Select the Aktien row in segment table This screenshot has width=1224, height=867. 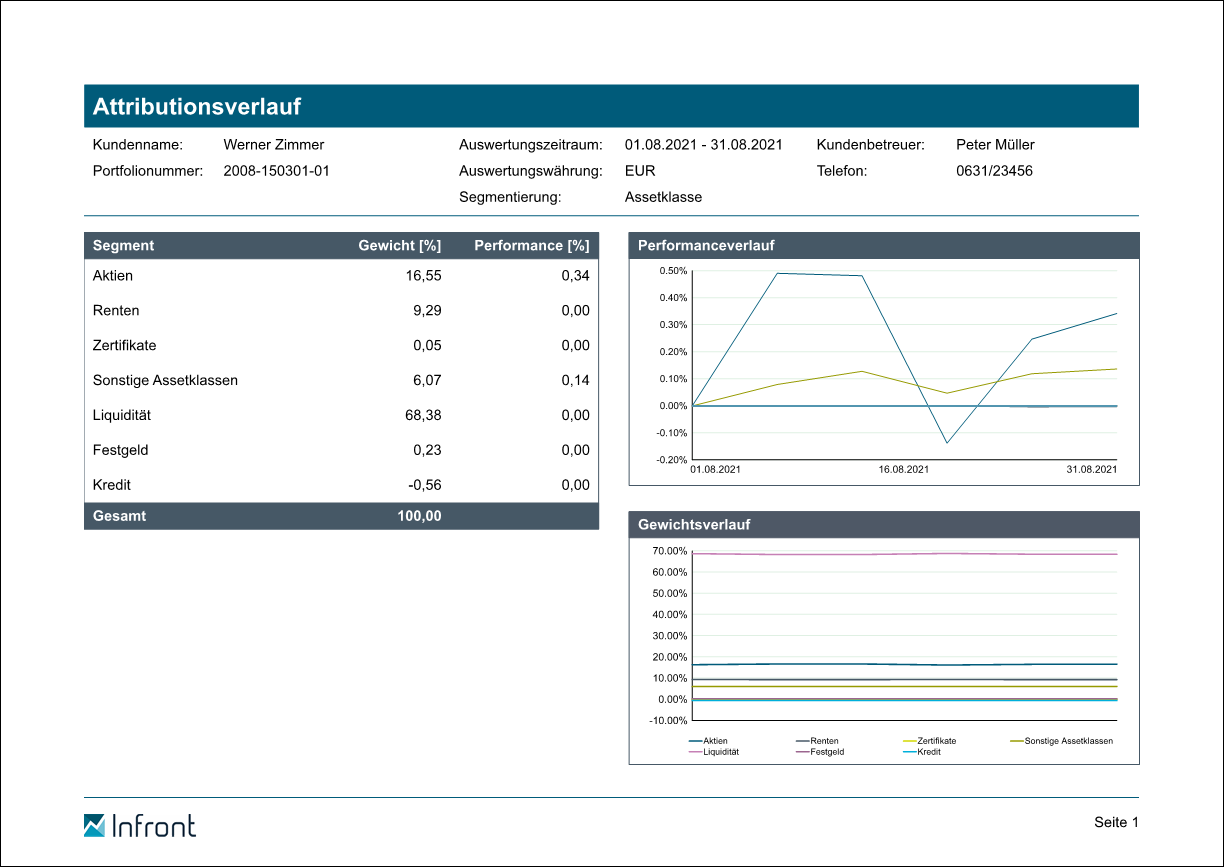tap(341, 276)
